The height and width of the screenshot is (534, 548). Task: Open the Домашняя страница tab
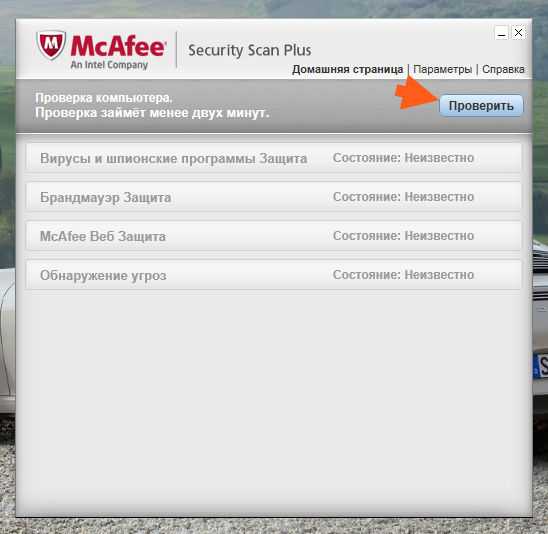(347, 69)
